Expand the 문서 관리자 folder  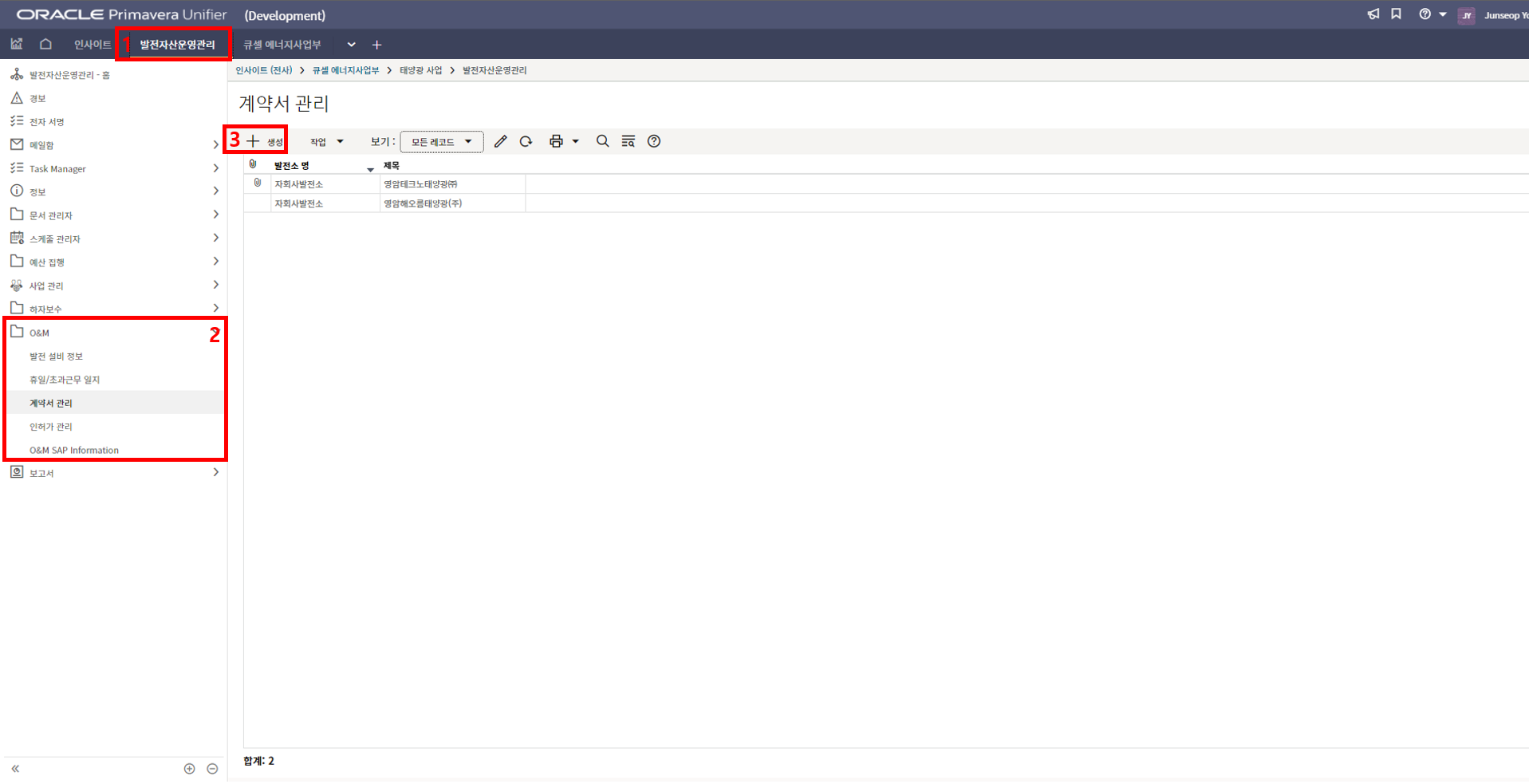[x=215, y=215]
